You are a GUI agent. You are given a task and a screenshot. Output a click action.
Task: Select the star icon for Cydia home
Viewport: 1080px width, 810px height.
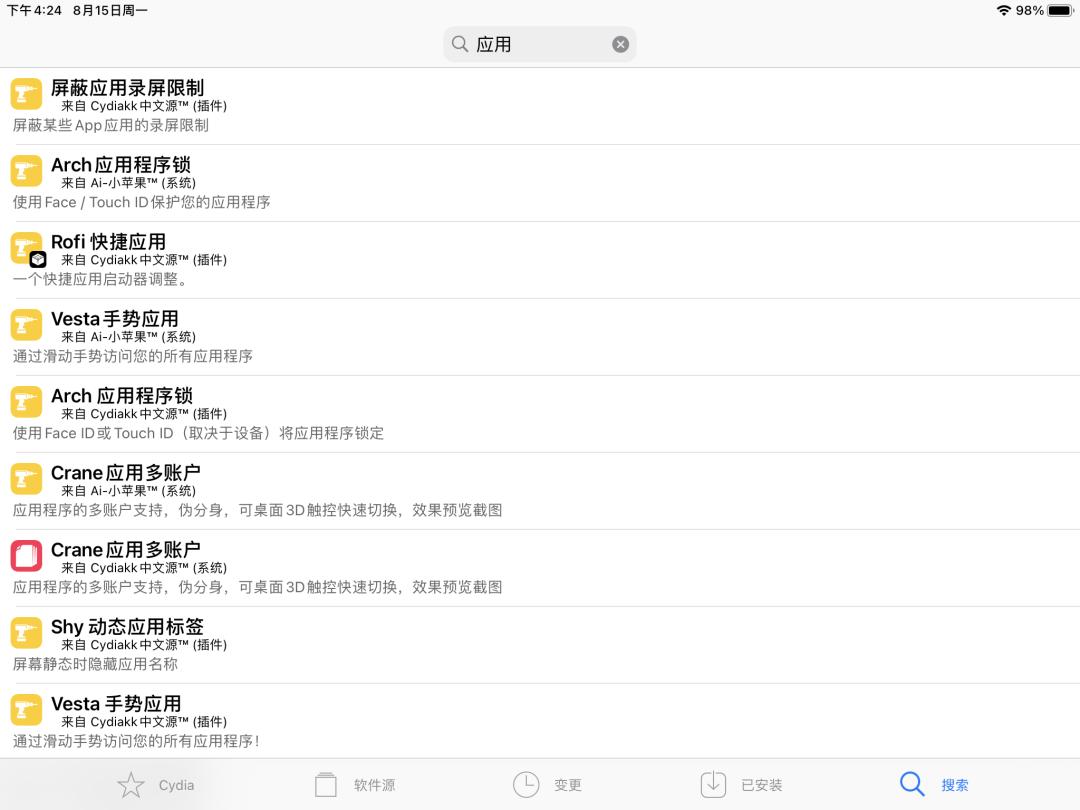(130, 785)
